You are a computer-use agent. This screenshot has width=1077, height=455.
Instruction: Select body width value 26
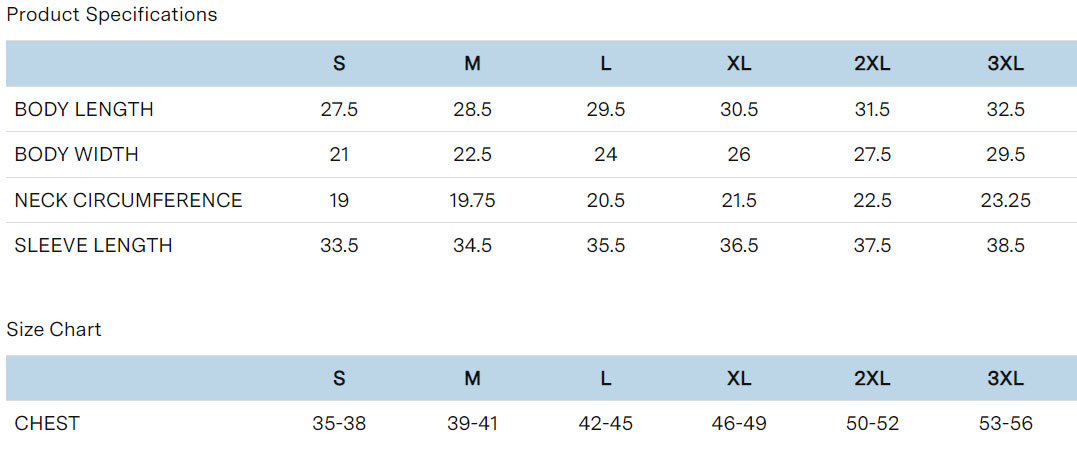tap(739, 155)
